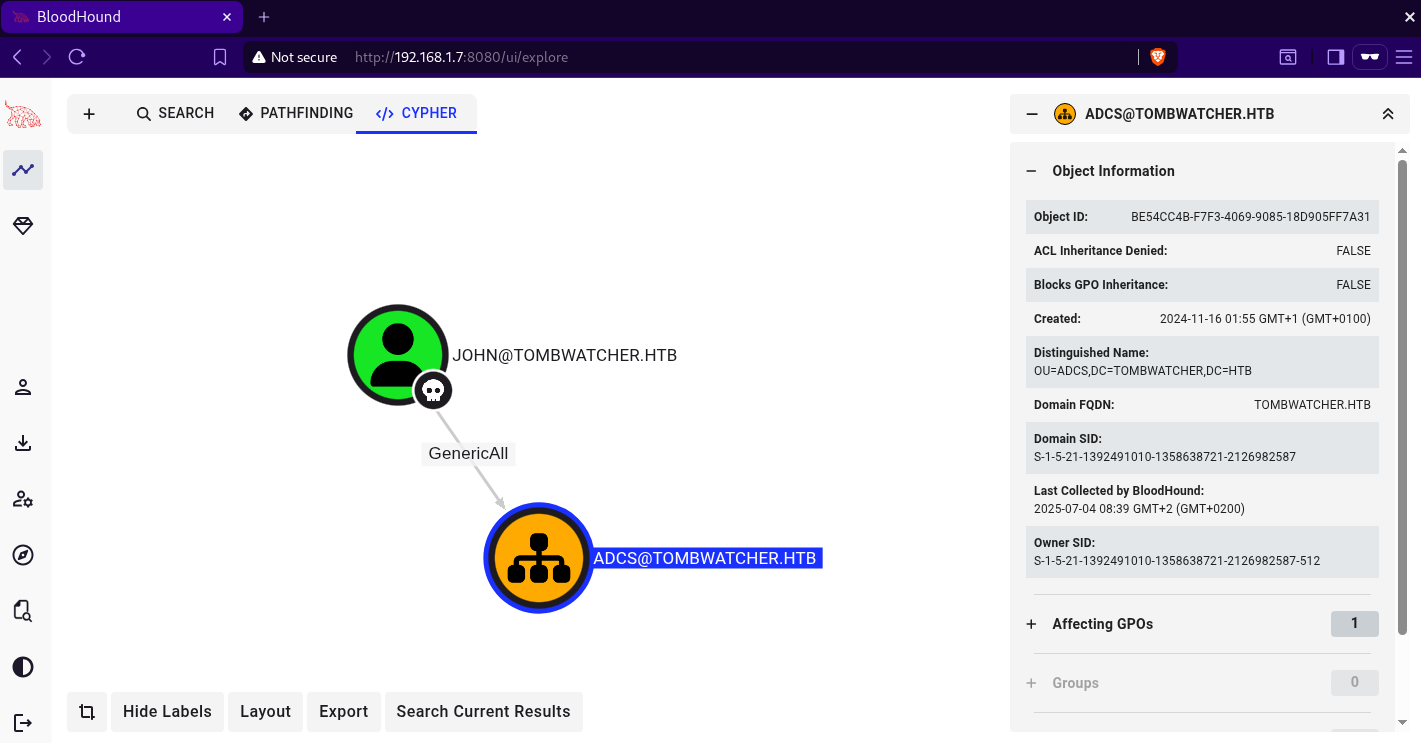Open the administration user-gear icon

point(23,499)
